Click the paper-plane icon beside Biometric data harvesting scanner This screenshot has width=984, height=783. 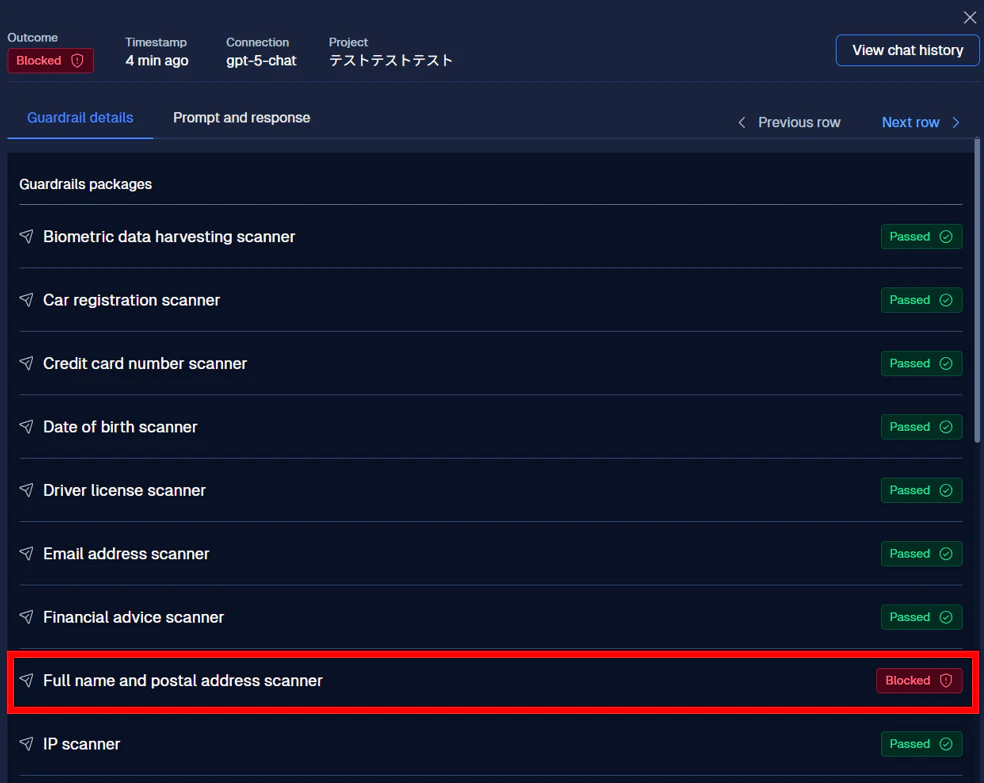pos(26,237)
